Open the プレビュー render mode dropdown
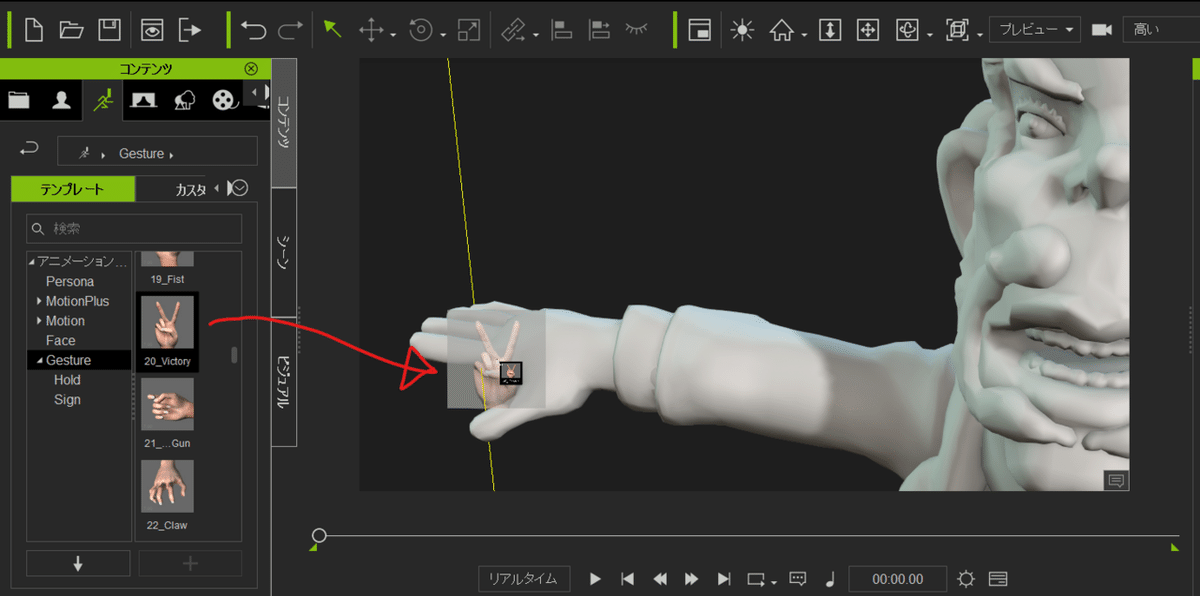 pyautogui.click(x=1035, y=30)
